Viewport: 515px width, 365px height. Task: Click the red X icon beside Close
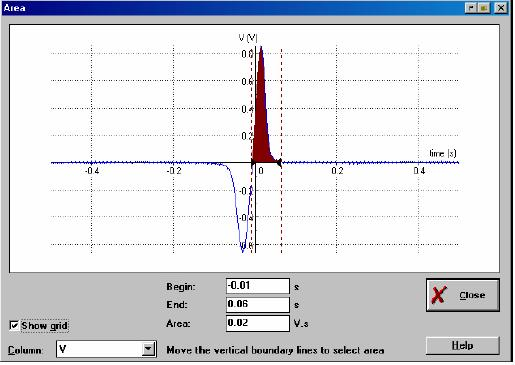[439, 295]
